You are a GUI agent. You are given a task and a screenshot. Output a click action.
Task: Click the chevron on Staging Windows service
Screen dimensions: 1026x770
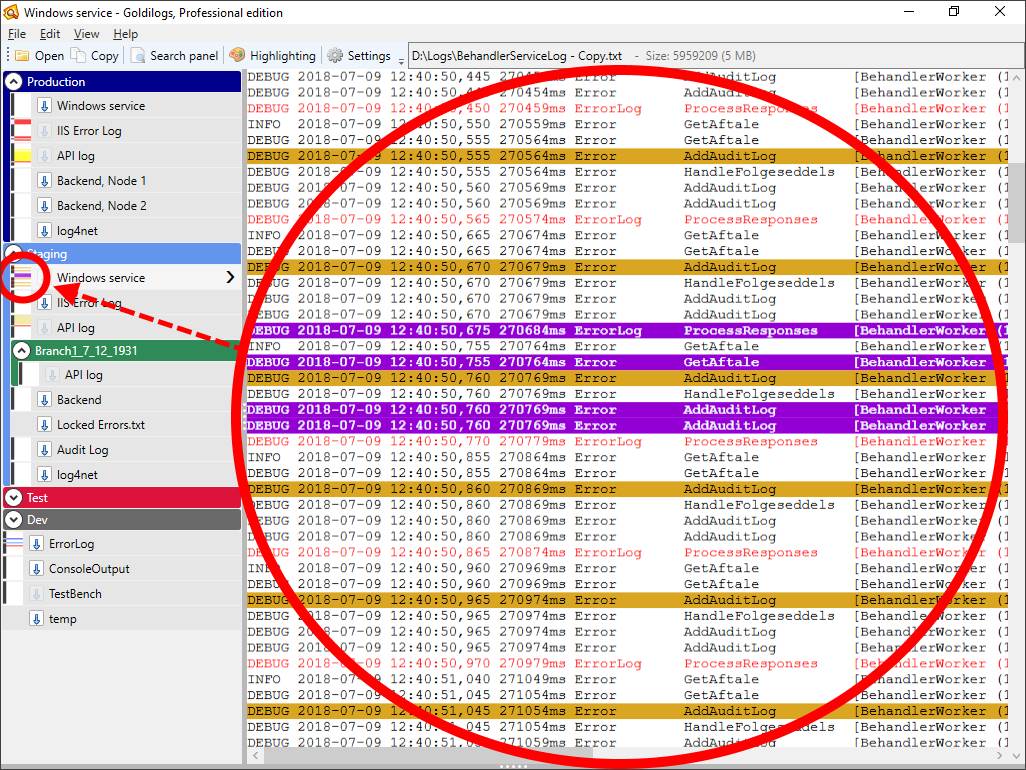(x=231, y=277)
